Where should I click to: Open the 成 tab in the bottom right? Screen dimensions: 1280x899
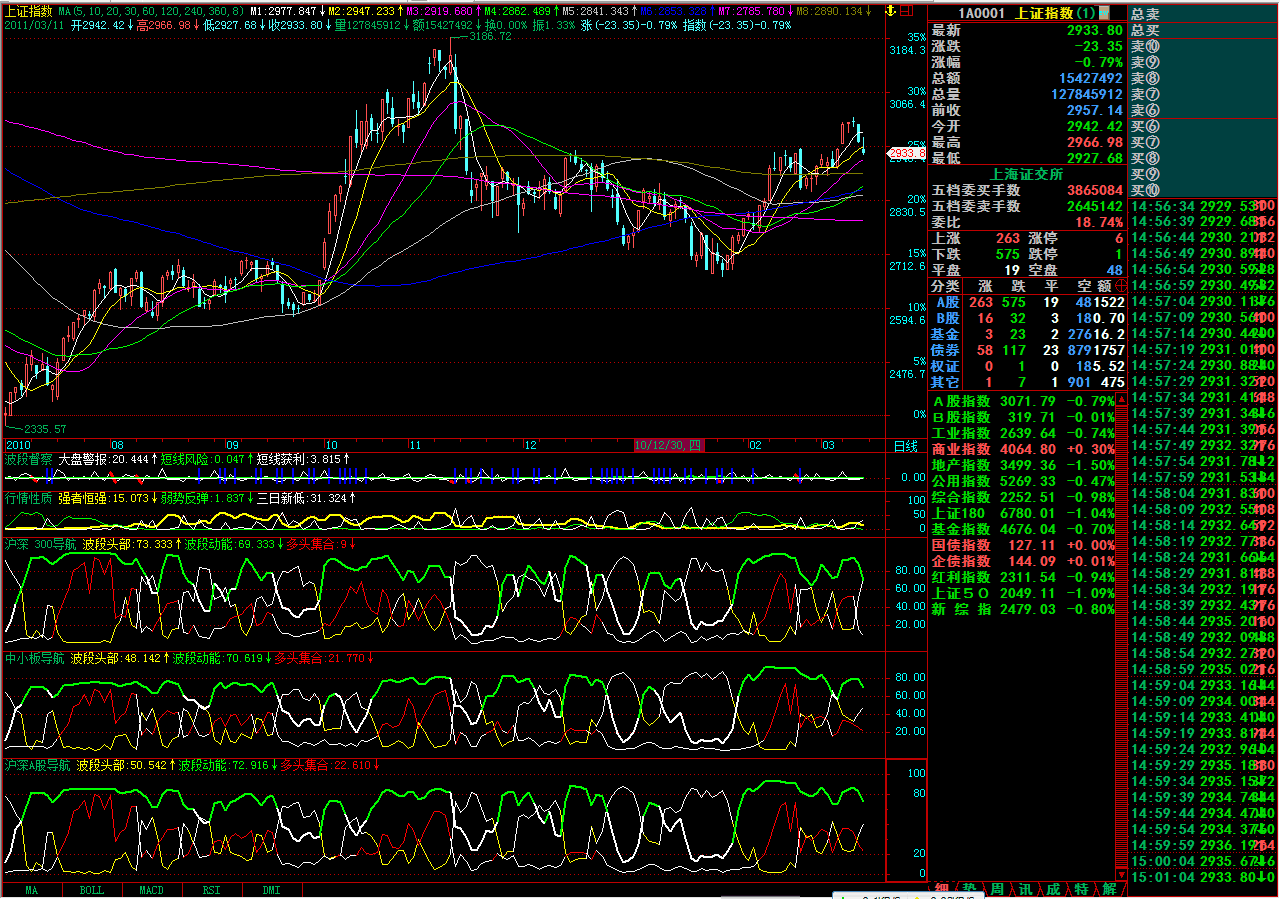[x=1054, y=890]
